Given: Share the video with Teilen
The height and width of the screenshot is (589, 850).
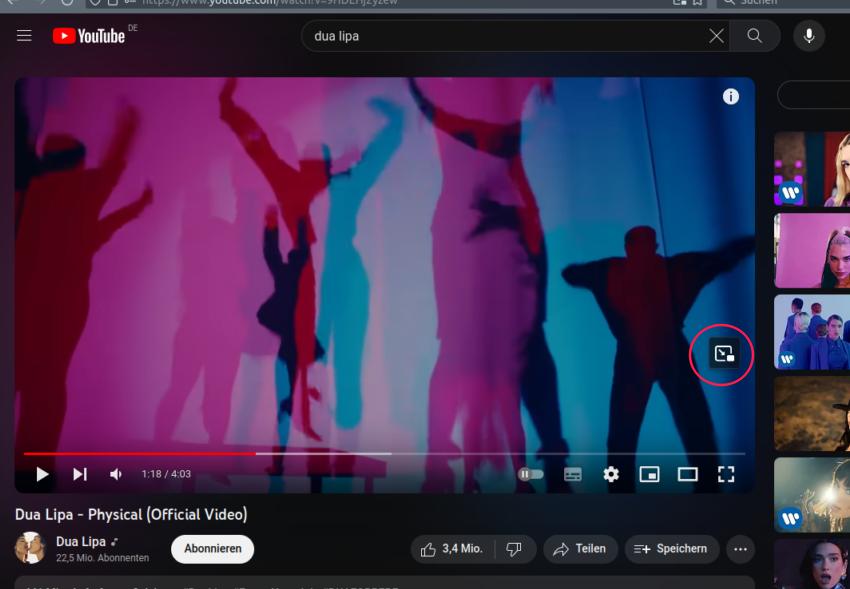Looking at the screenshot, I should point(580,549).
